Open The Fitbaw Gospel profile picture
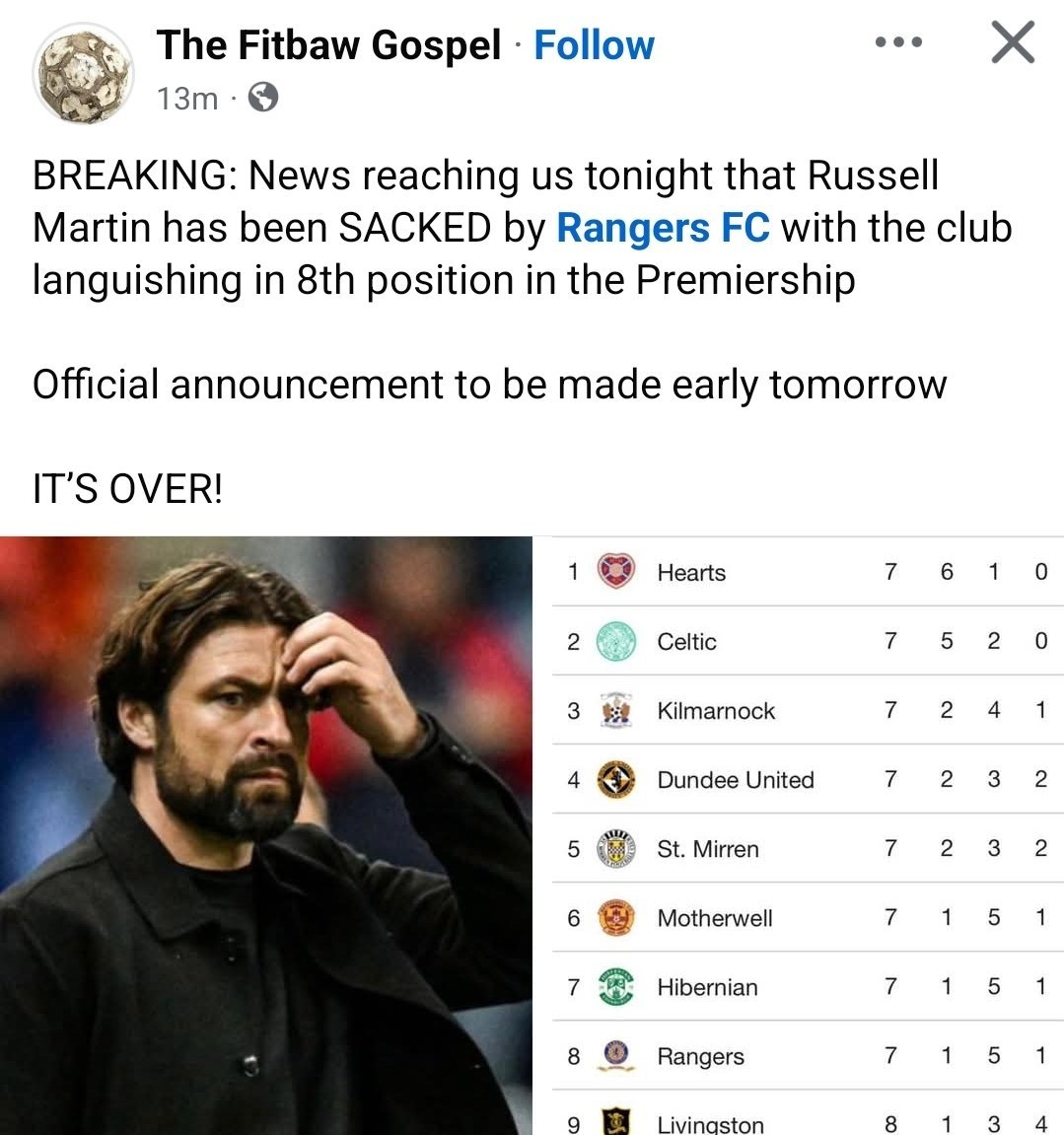The height and width of the screenshot is (1135, 1064). pyautogui.click(x=83, y=72)
